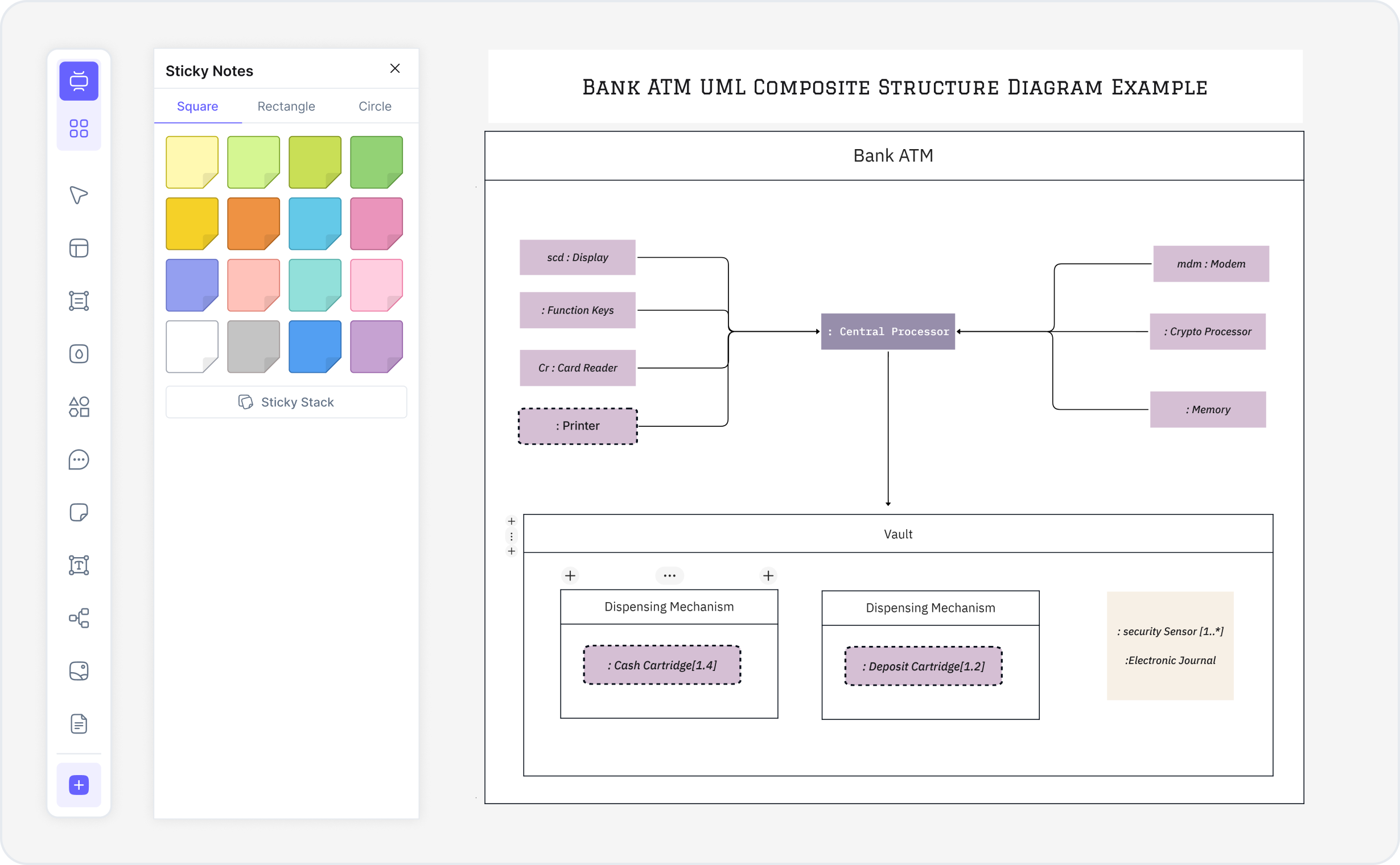Pick the teal mint sticky note
The height and width of the screenshot is (865, 1400).
(x=315, y=286)
